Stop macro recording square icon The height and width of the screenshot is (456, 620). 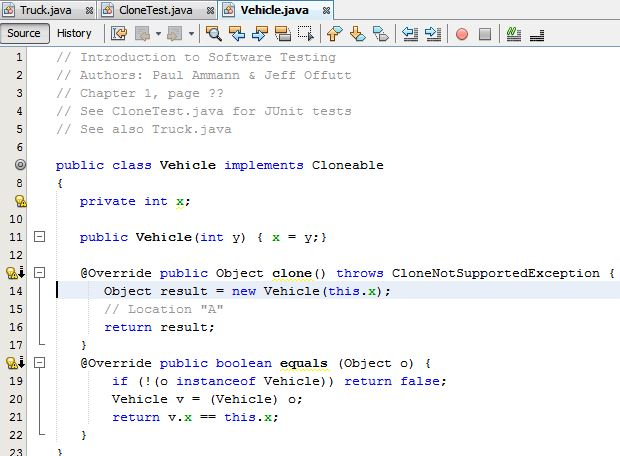(x=485, y=34)
